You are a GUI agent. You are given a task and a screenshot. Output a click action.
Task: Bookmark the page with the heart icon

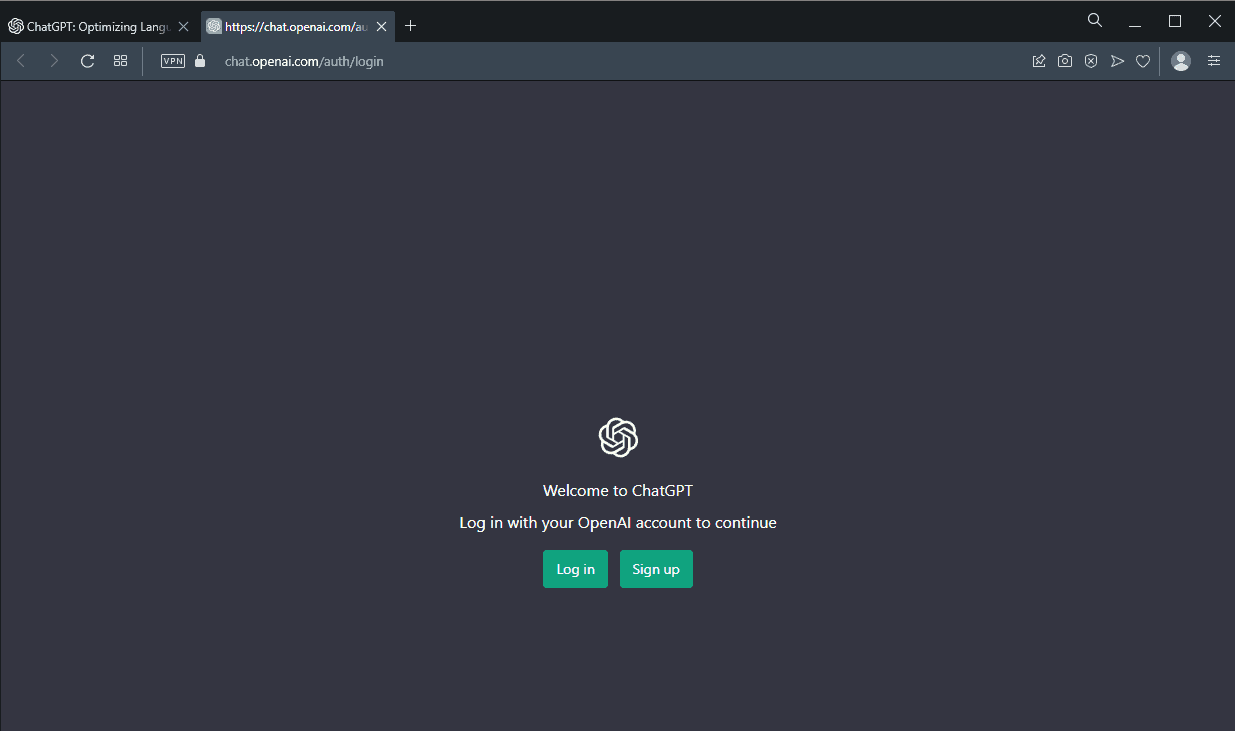click(1143, 61)
